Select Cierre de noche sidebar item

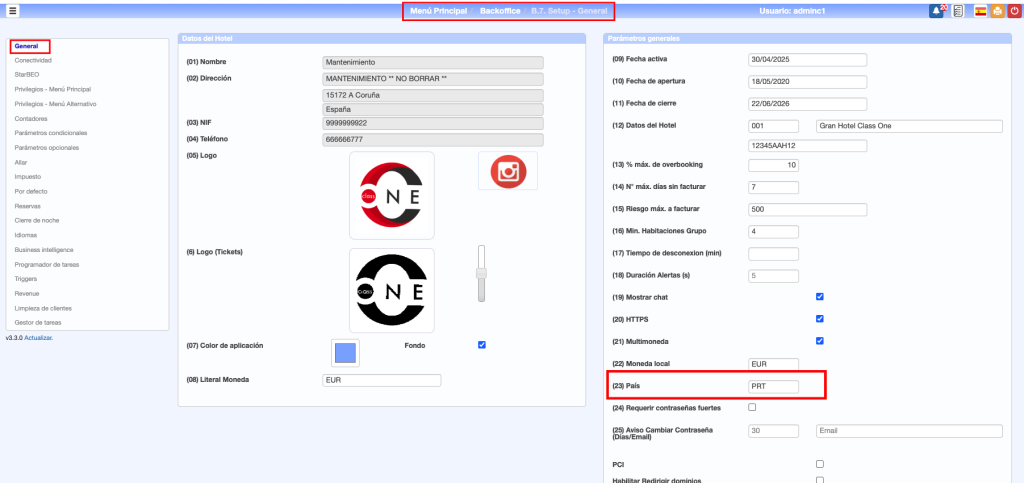37,220
